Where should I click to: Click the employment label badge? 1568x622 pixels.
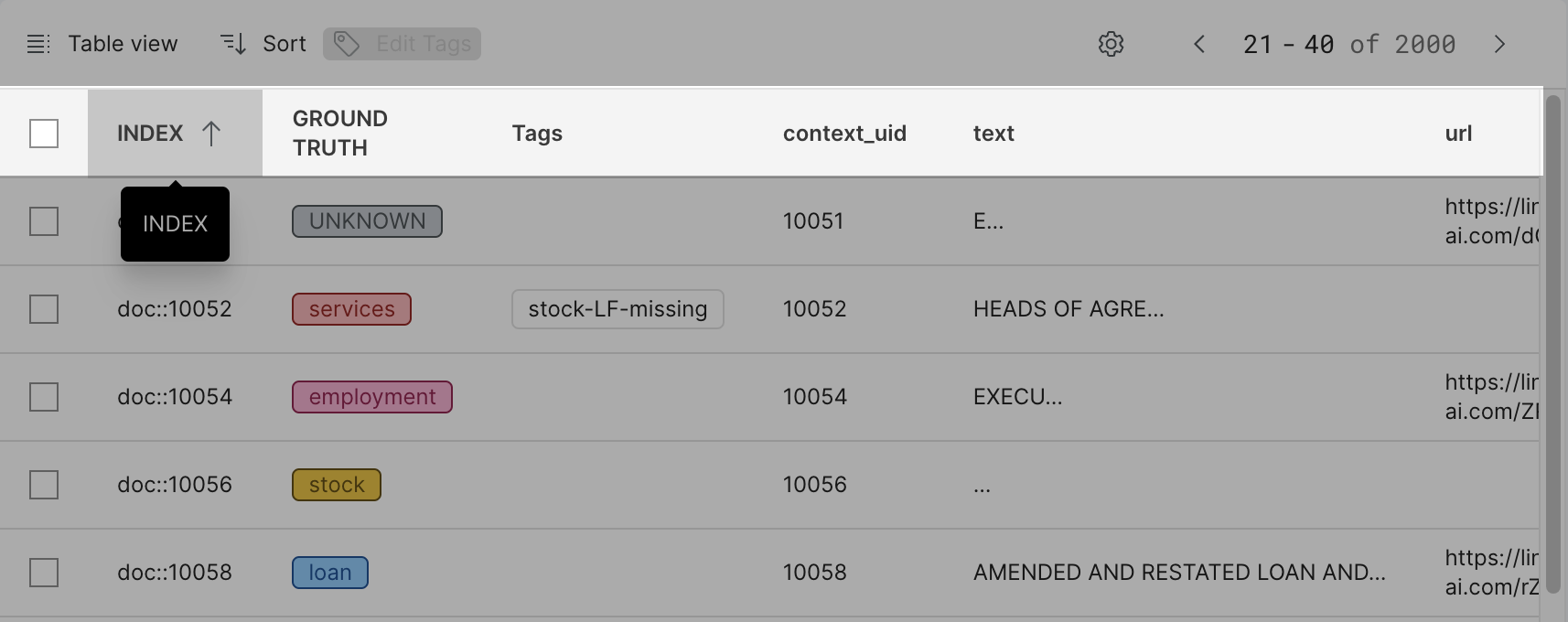point(372,397)
